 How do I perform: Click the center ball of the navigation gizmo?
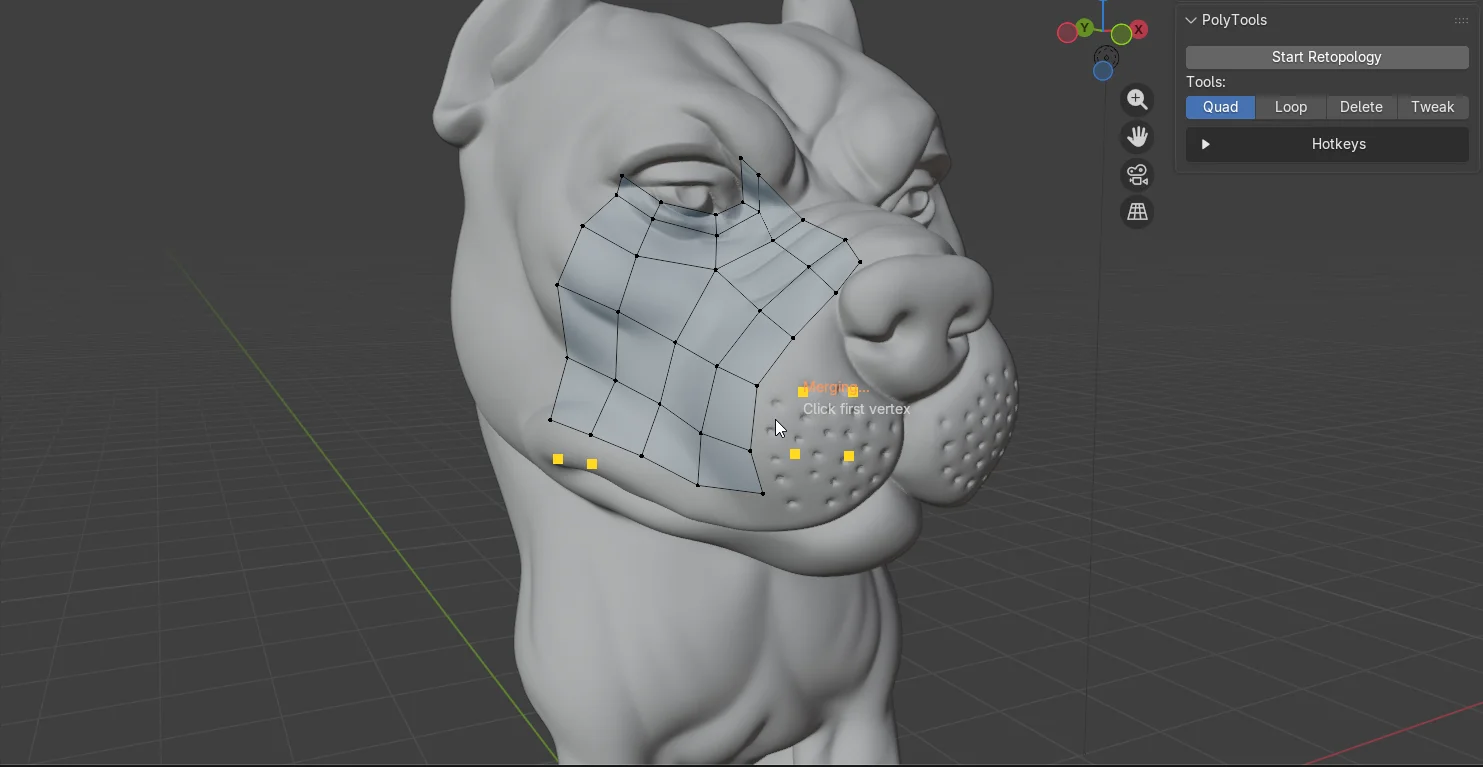point(1102,33)
